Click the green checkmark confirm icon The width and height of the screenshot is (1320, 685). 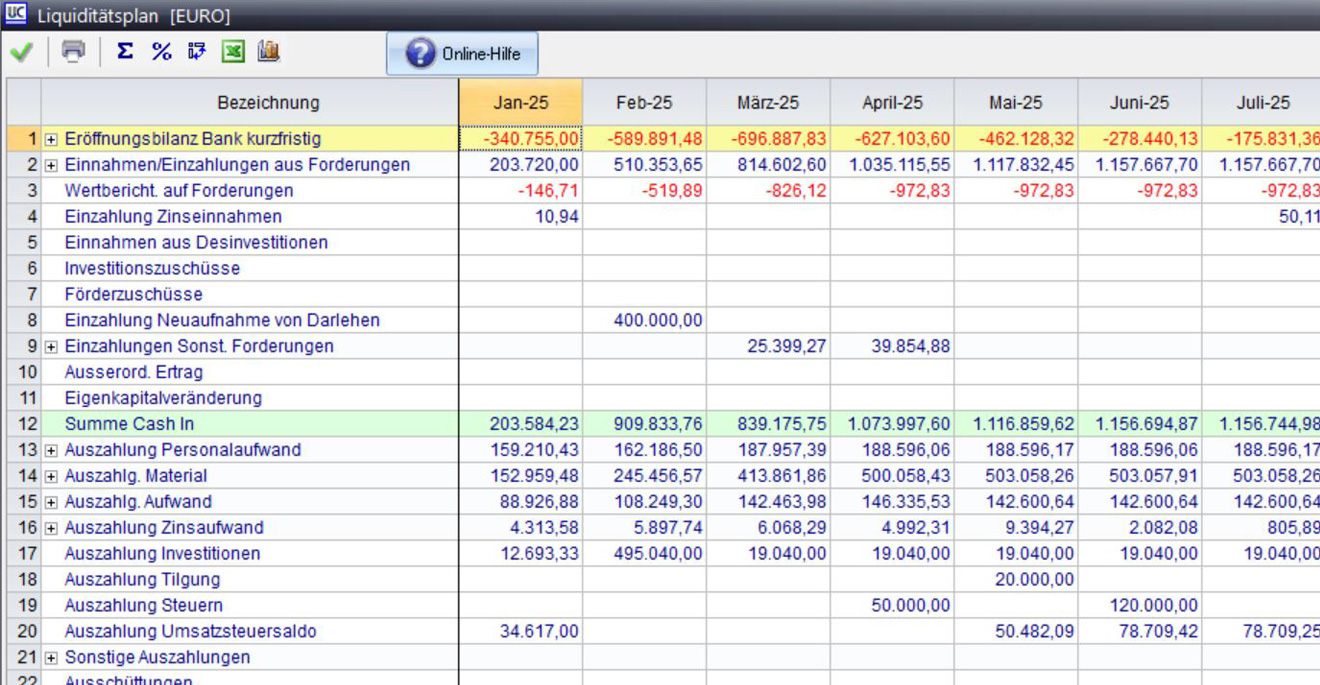point(21,52)
